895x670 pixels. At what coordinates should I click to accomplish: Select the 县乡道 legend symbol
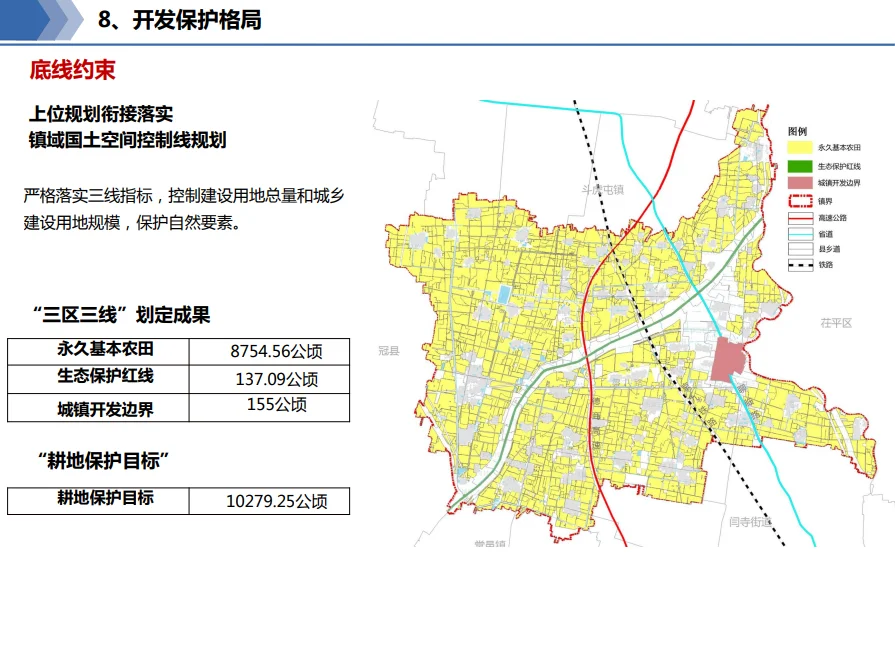[x=800, y=249]
